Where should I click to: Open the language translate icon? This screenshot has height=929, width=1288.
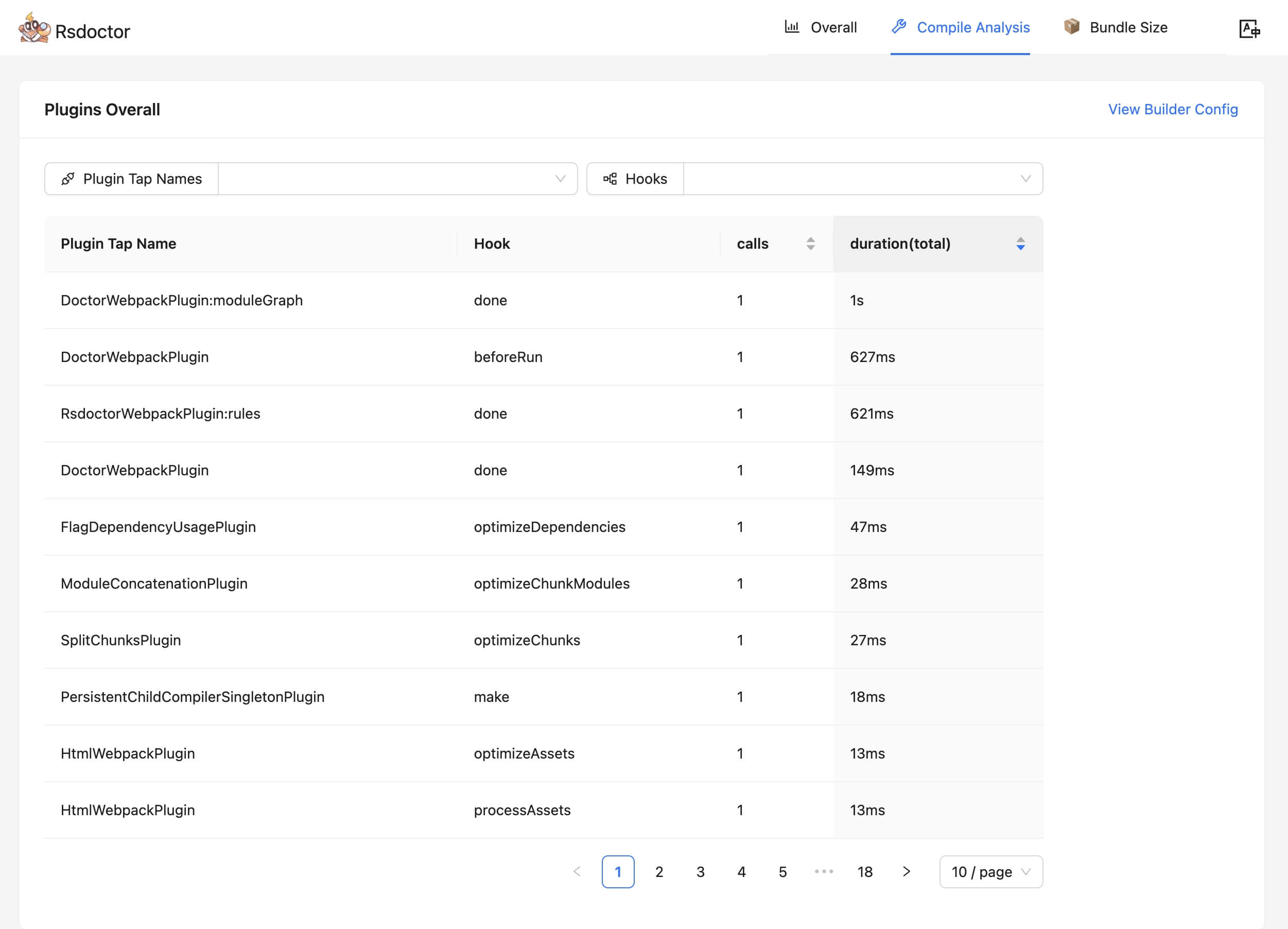[x=1249, y=28]
